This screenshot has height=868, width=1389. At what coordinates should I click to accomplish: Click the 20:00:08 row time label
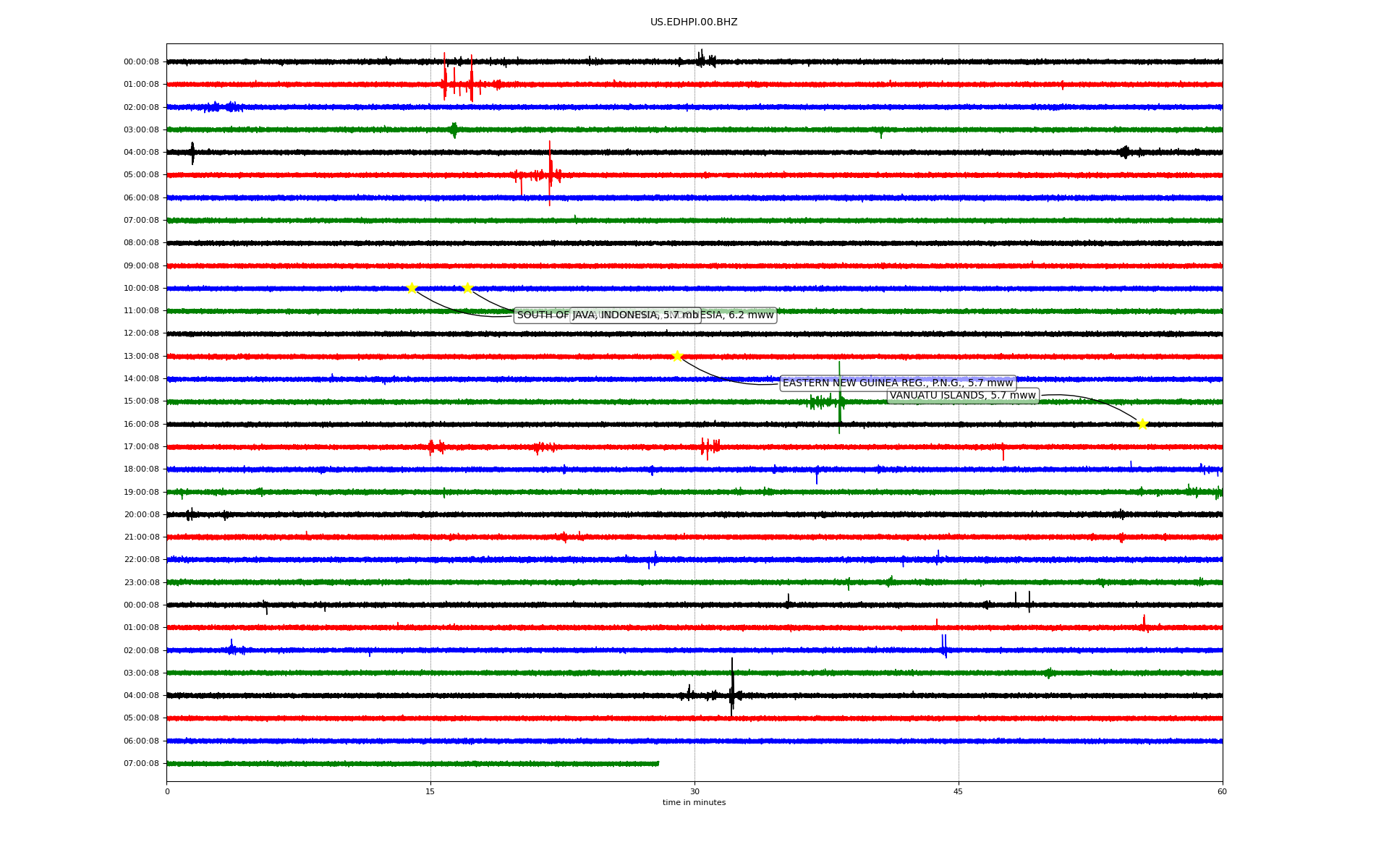point(141,515)
